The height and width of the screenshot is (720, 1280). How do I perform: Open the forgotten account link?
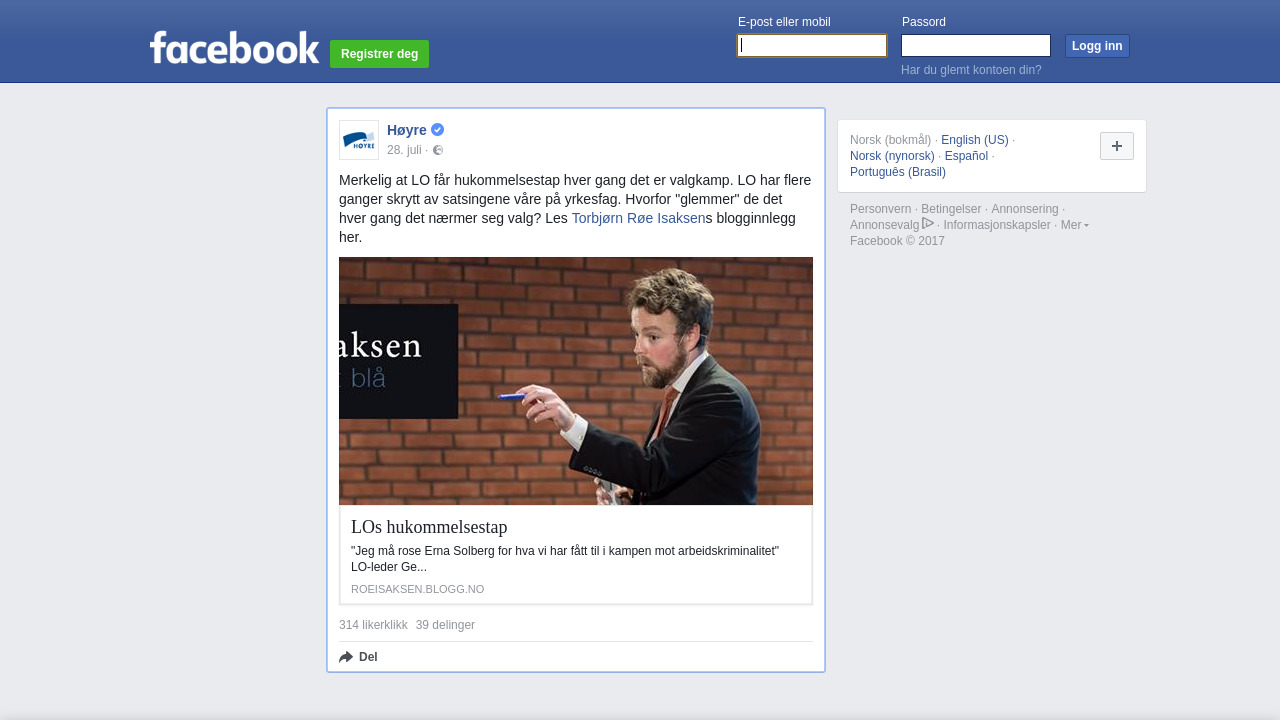971,70
